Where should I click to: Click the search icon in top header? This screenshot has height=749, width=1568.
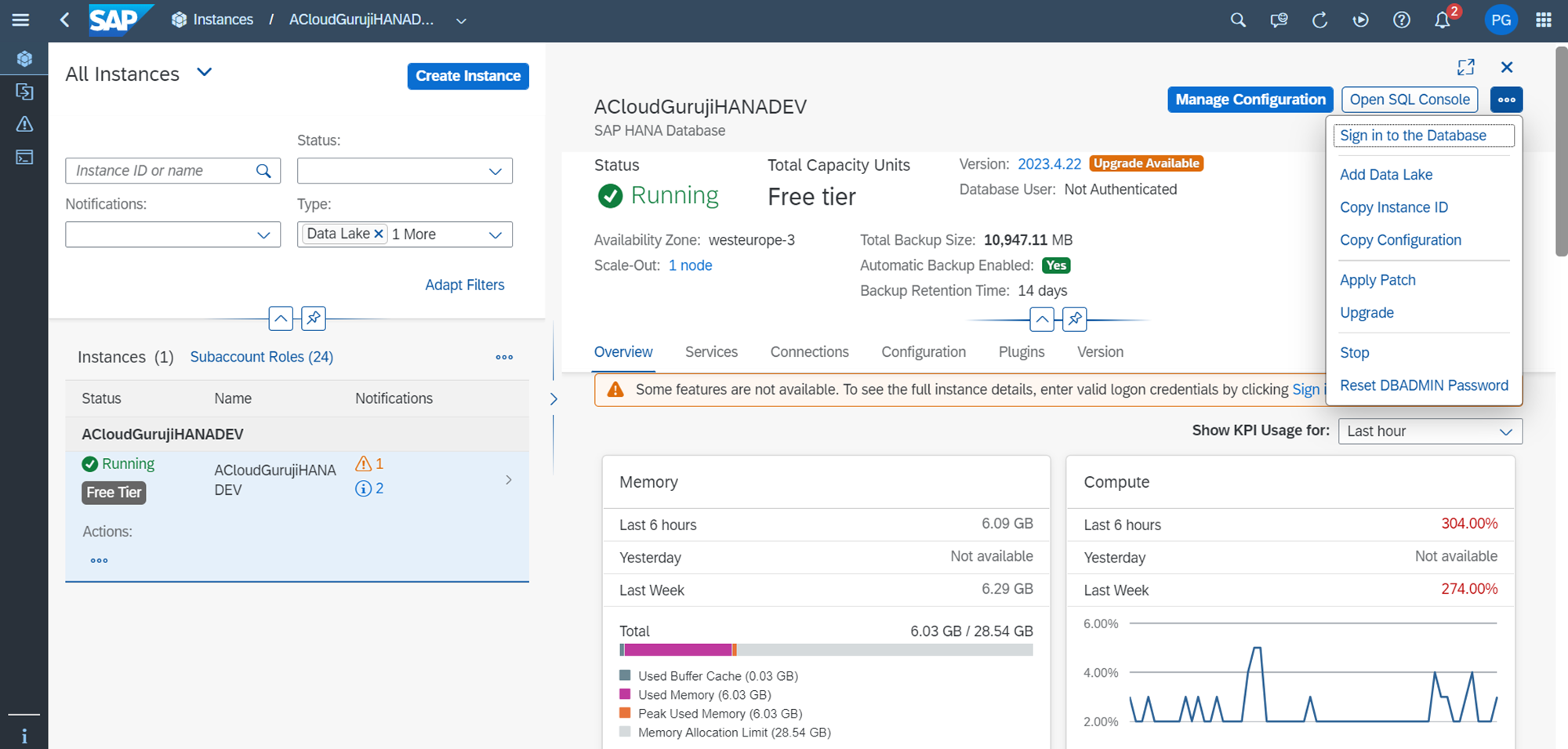pyautogui.click(x=1238, y=20)
